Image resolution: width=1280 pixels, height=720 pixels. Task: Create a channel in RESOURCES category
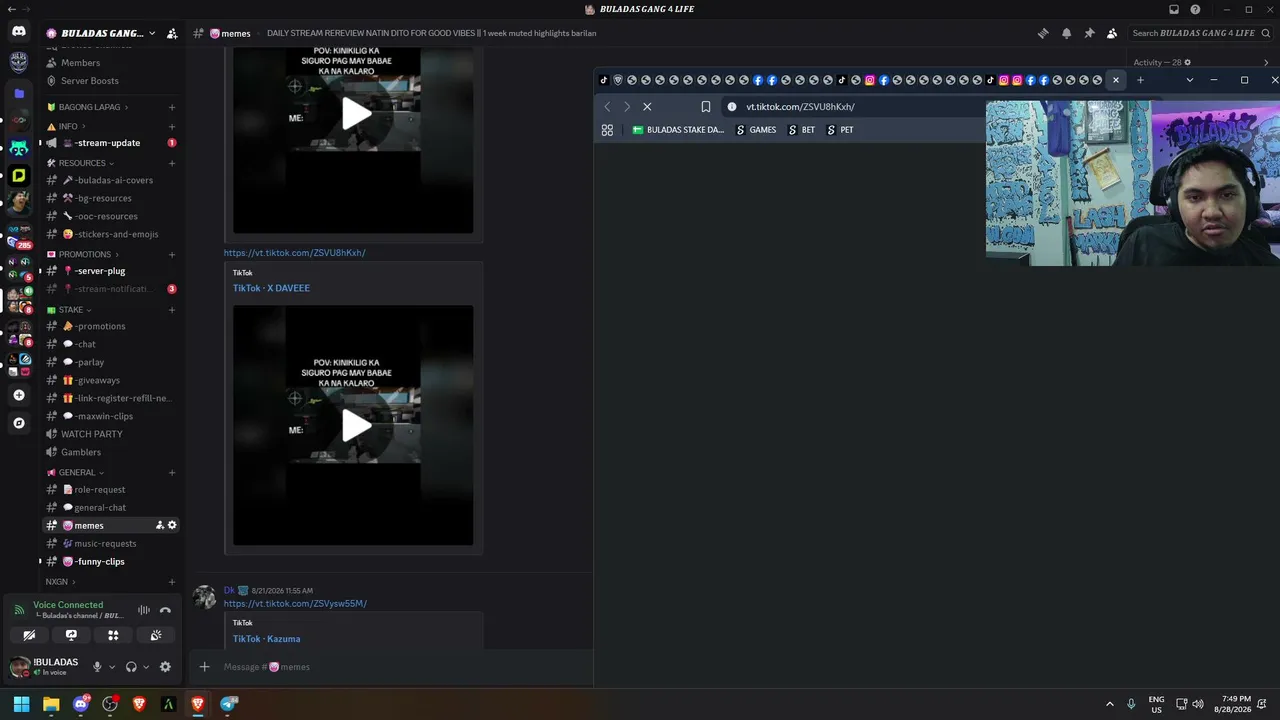pos(172,163)
